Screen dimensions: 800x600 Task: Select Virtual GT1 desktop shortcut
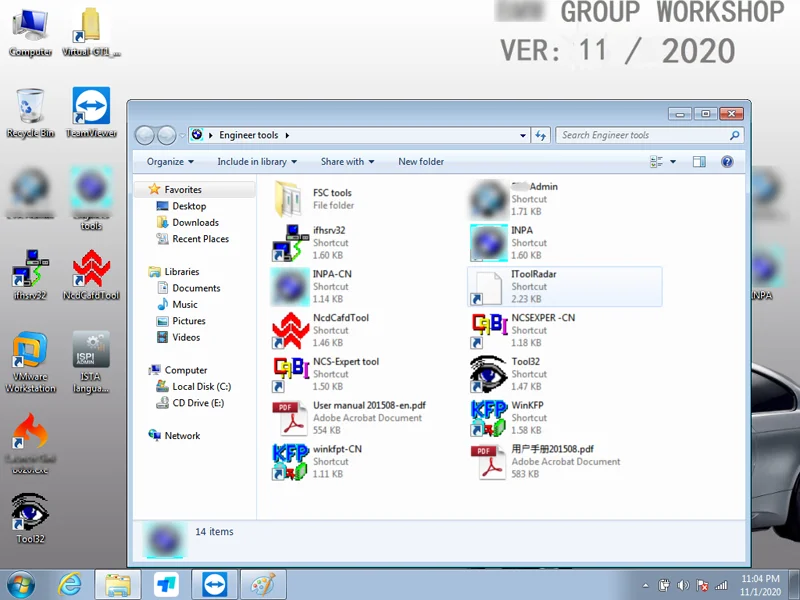[91, 33]
